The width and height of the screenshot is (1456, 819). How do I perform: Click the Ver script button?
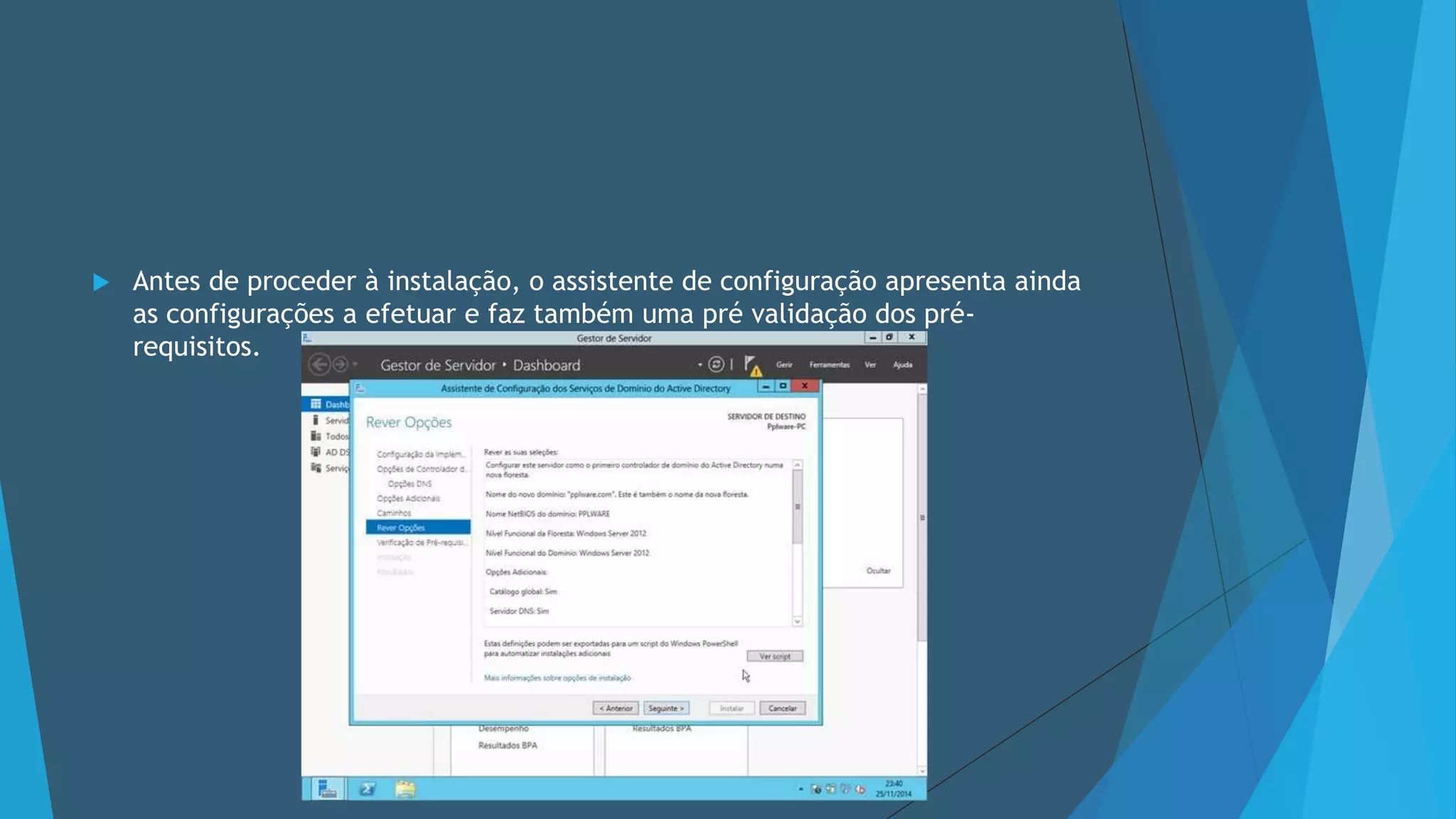coord(775,656)
